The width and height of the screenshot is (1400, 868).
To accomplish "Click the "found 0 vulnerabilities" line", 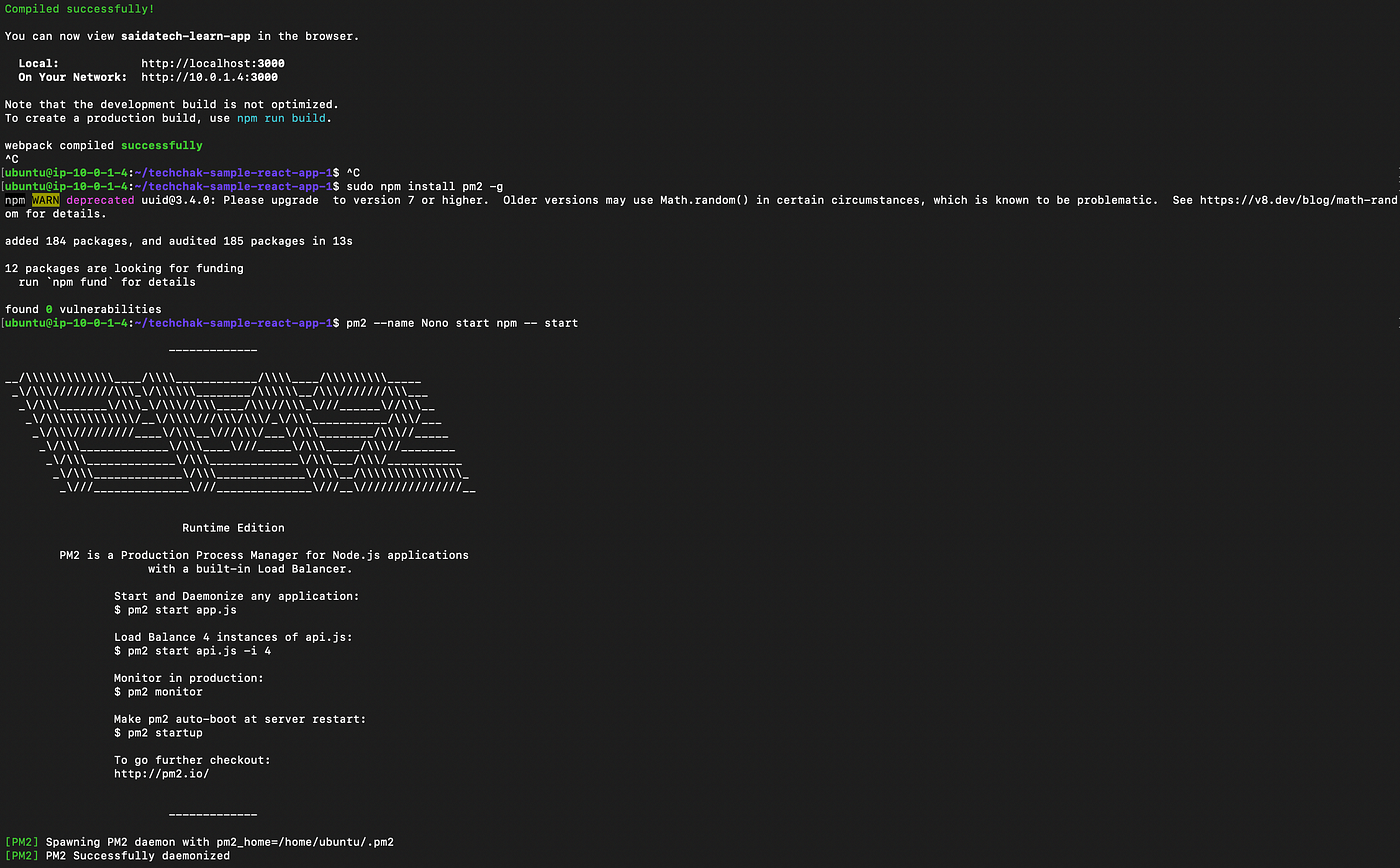I will coord(83,309).
